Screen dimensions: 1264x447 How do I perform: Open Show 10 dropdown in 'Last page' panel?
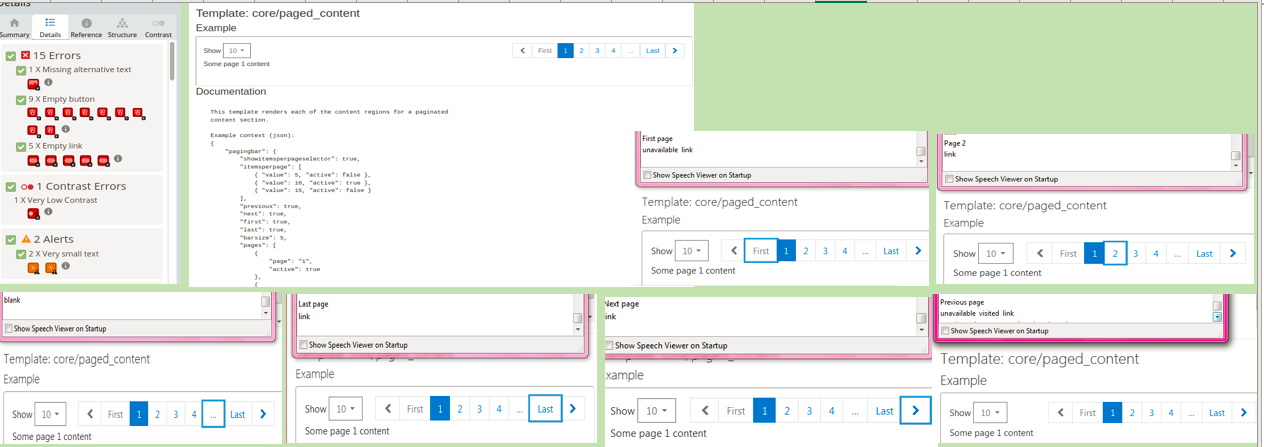point(346,408)
